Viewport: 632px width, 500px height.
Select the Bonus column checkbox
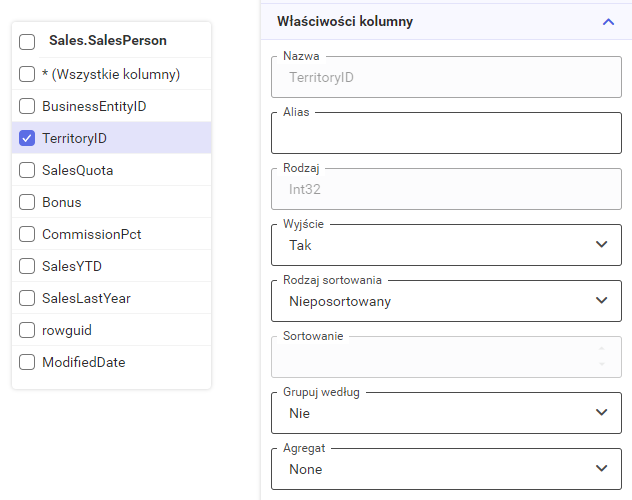(27, 202)
